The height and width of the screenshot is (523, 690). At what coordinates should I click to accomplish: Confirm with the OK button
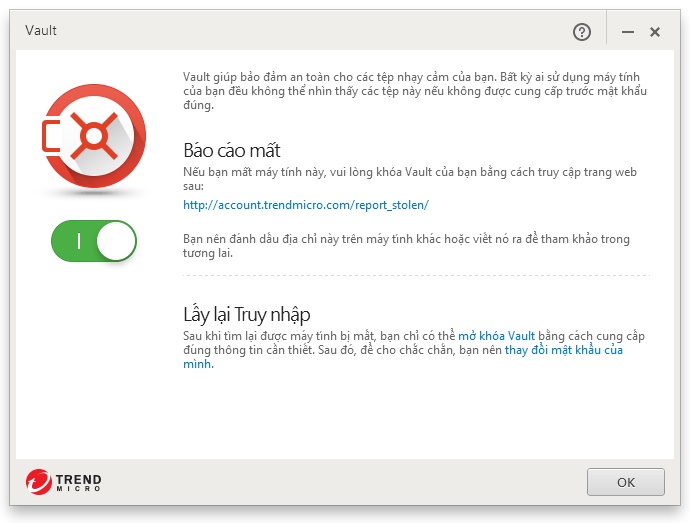pyautogui.click(x=626, y=482)
